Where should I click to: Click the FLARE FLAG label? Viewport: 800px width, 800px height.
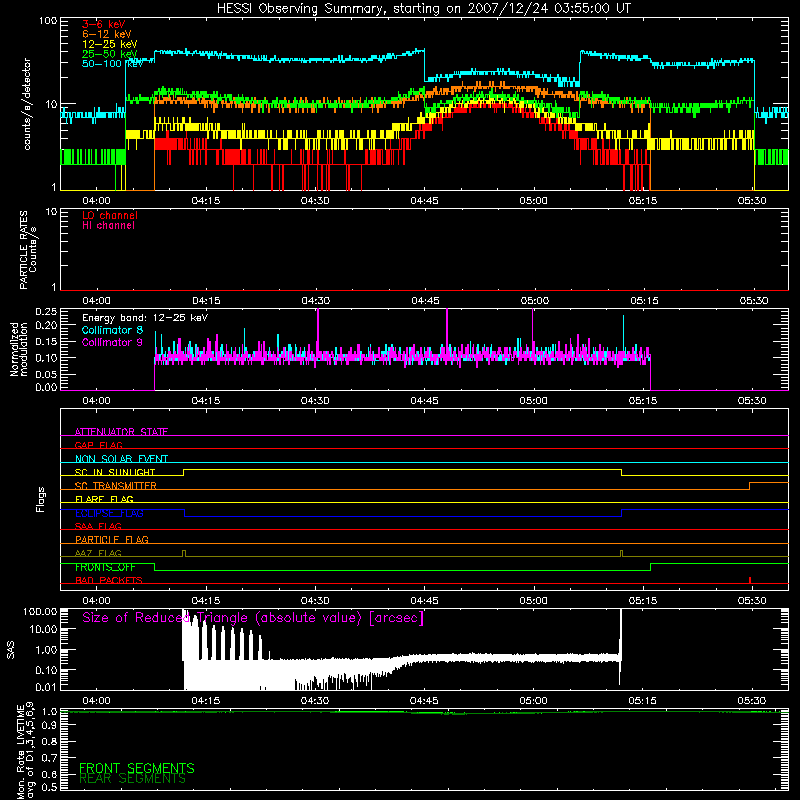(x=104, y=499)
